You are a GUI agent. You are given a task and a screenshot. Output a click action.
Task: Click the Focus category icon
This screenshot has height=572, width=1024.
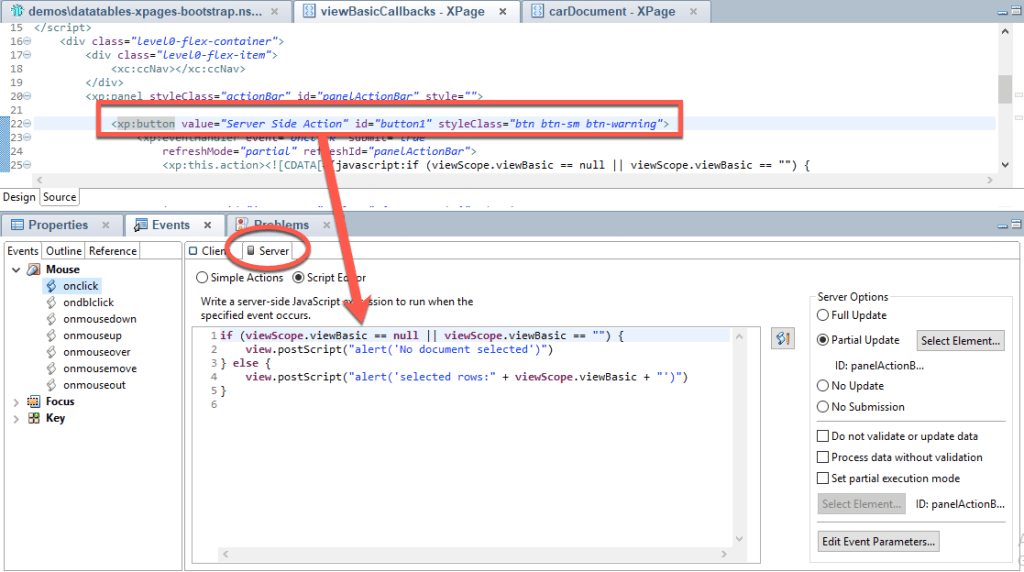click(x=34, y=401)
